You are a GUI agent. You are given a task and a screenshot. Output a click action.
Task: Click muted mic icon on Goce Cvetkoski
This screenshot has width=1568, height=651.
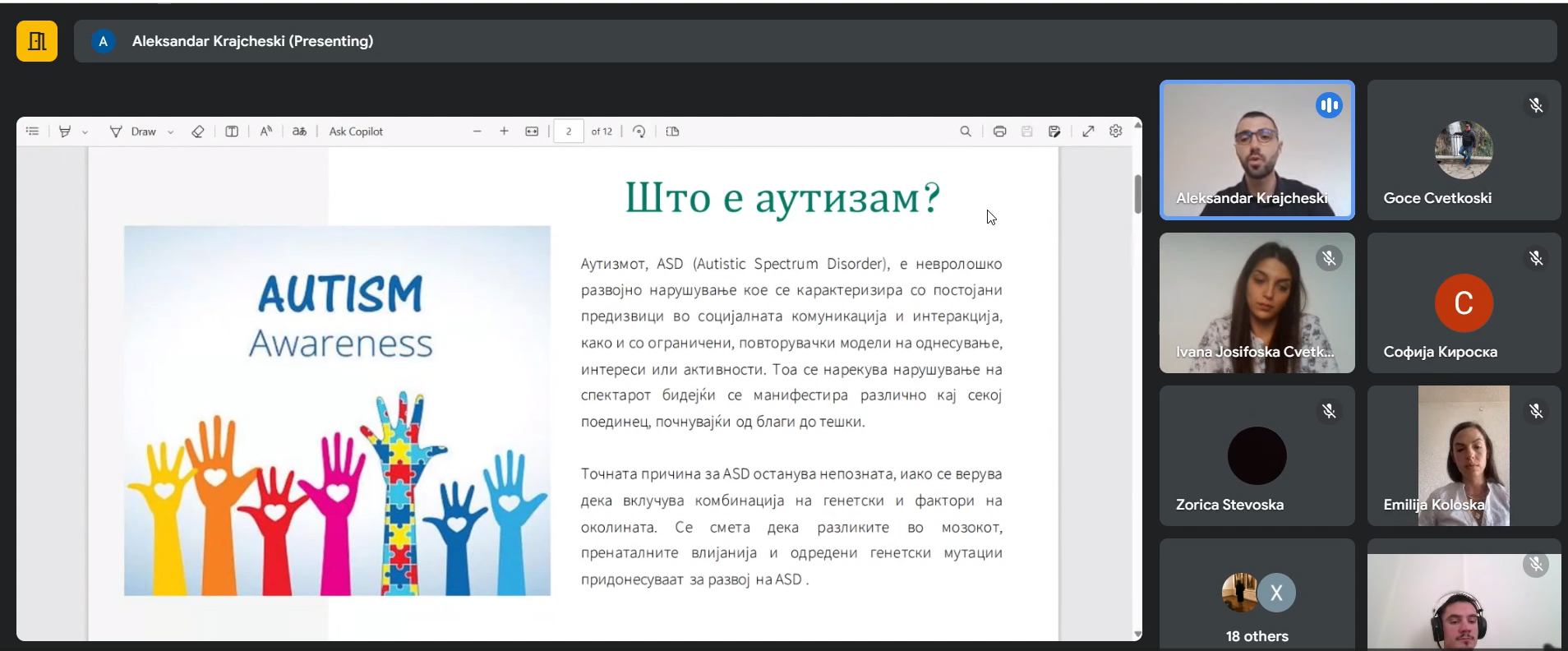pos(1535,105)
